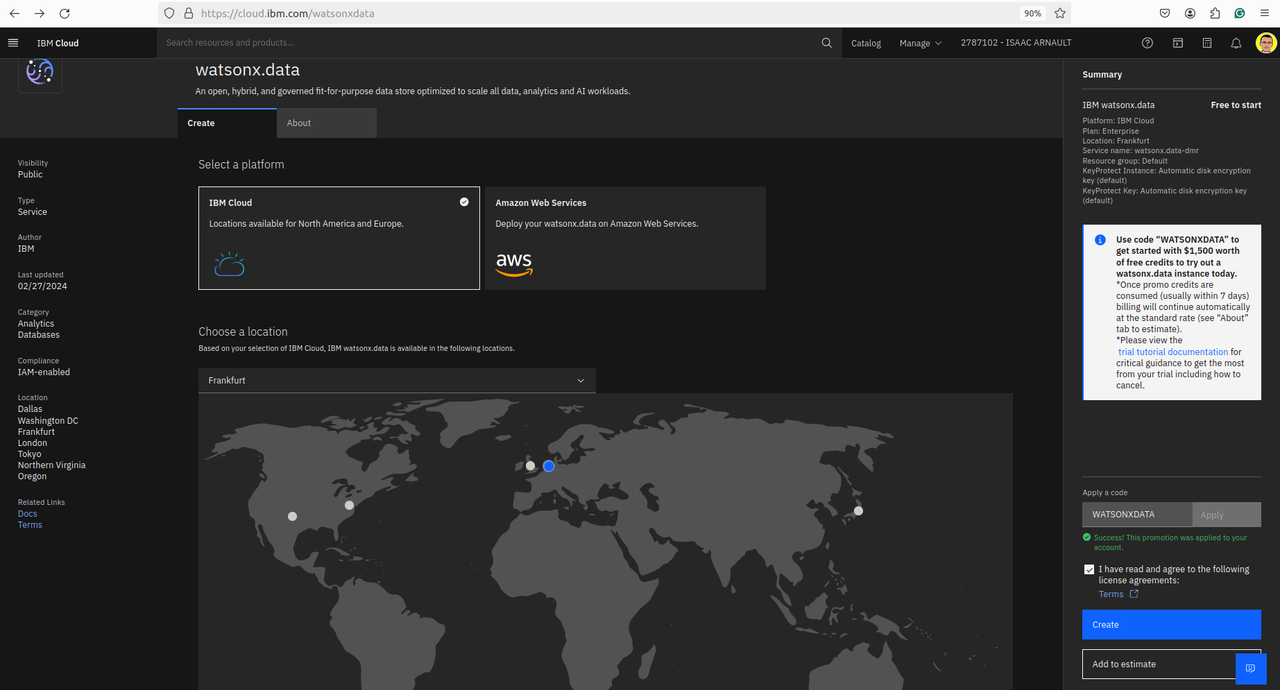Switch to the About tab
Screen dimensions: 1280x690
coord(327,123)
